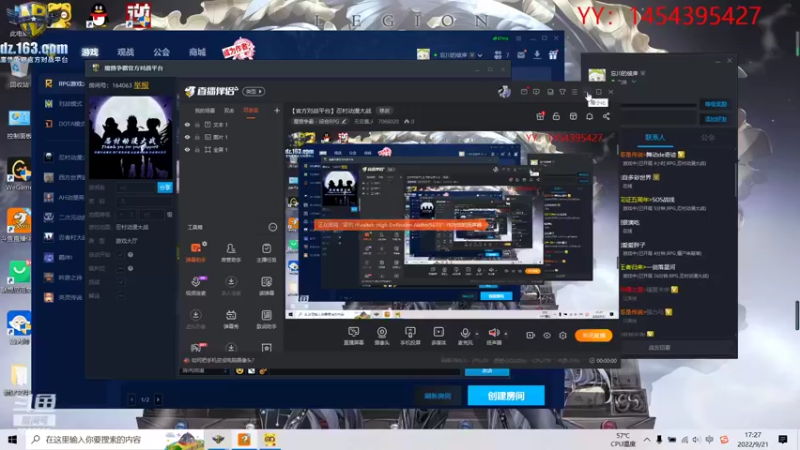
Task: Open the phone screen mirroring source
Action: click(x=410, y=336)
